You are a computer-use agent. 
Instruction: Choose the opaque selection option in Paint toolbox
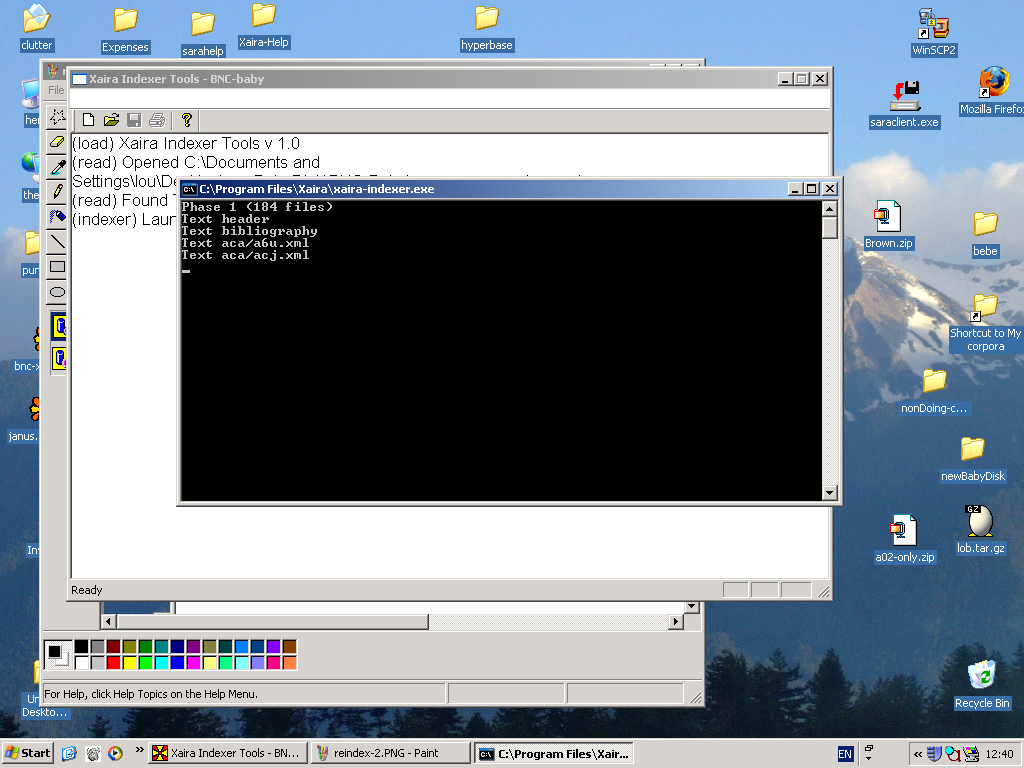tap(59, 326)
